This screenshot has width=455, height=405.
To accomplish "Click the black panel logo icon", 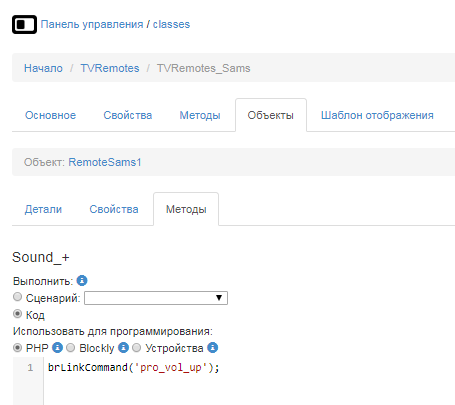I will tap(24, 24).
